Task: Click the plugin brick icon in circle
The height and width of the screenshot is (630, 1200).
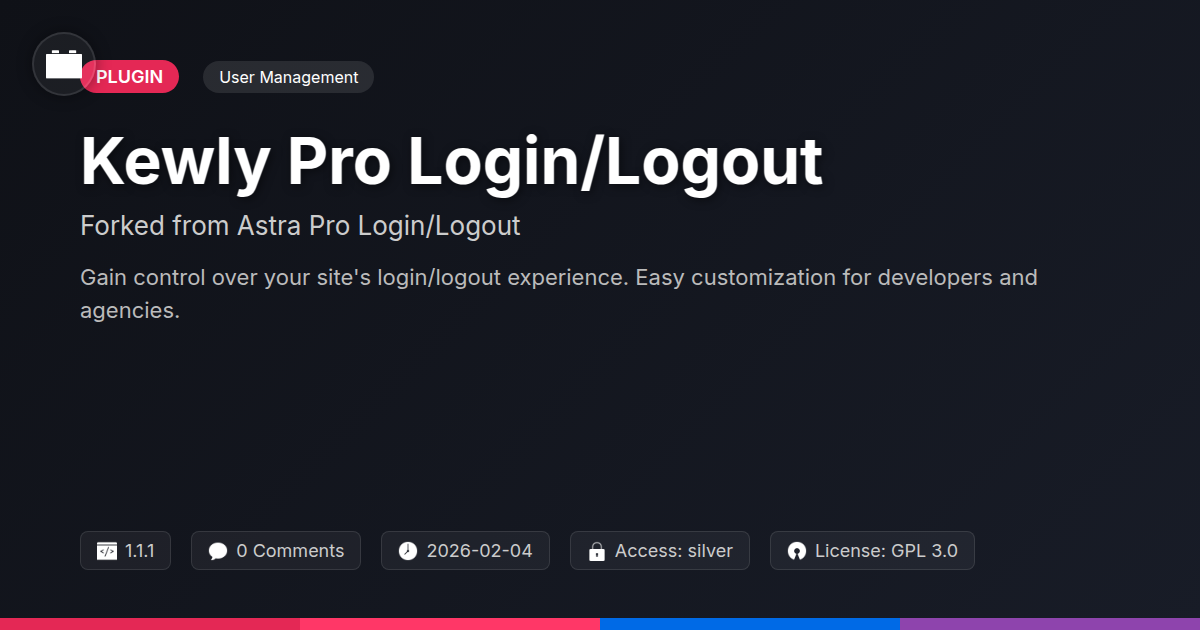Action: 64,64
